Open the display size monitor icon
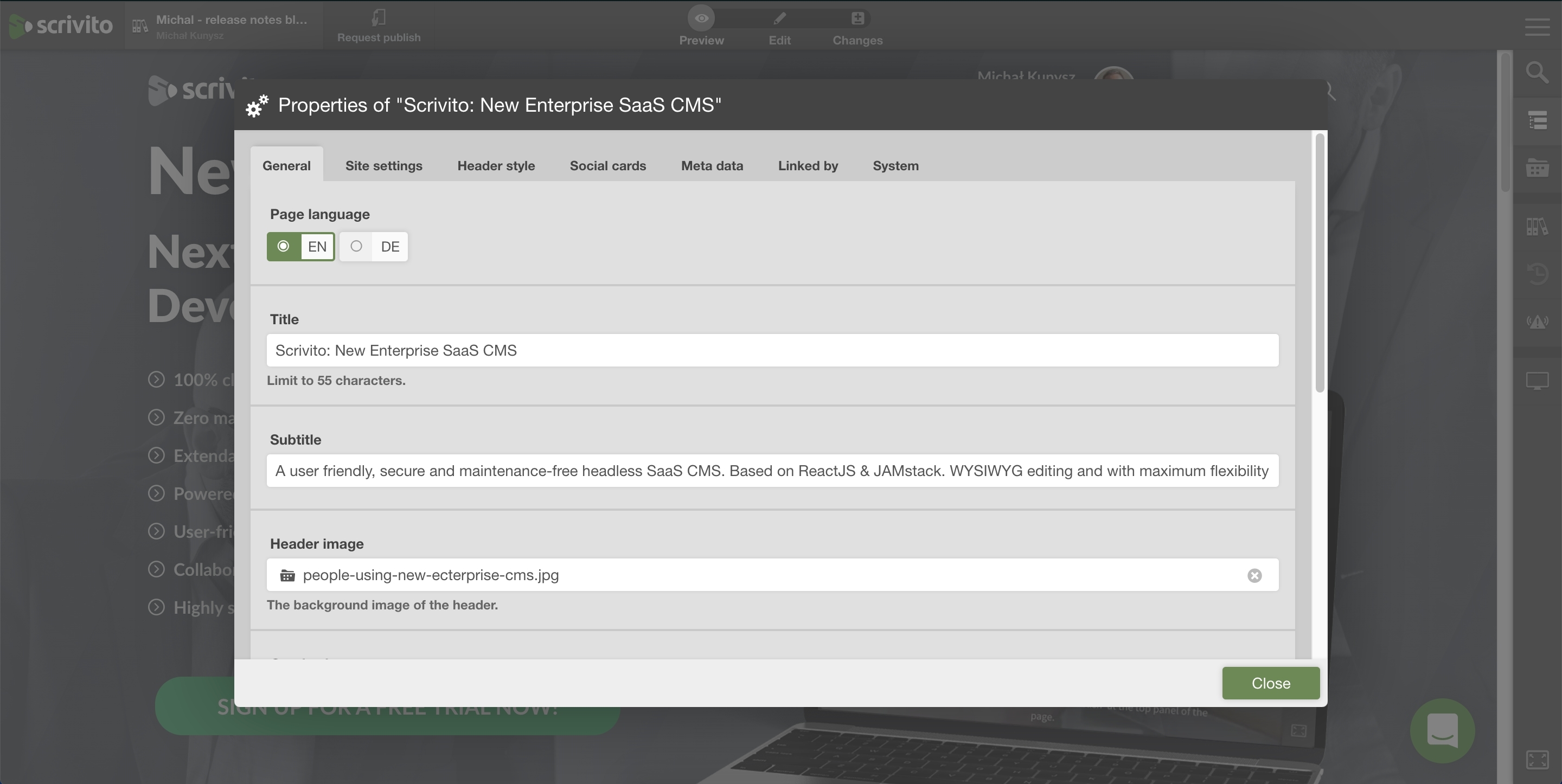This screenshot has width=1562, height=784. point(1537,381)
